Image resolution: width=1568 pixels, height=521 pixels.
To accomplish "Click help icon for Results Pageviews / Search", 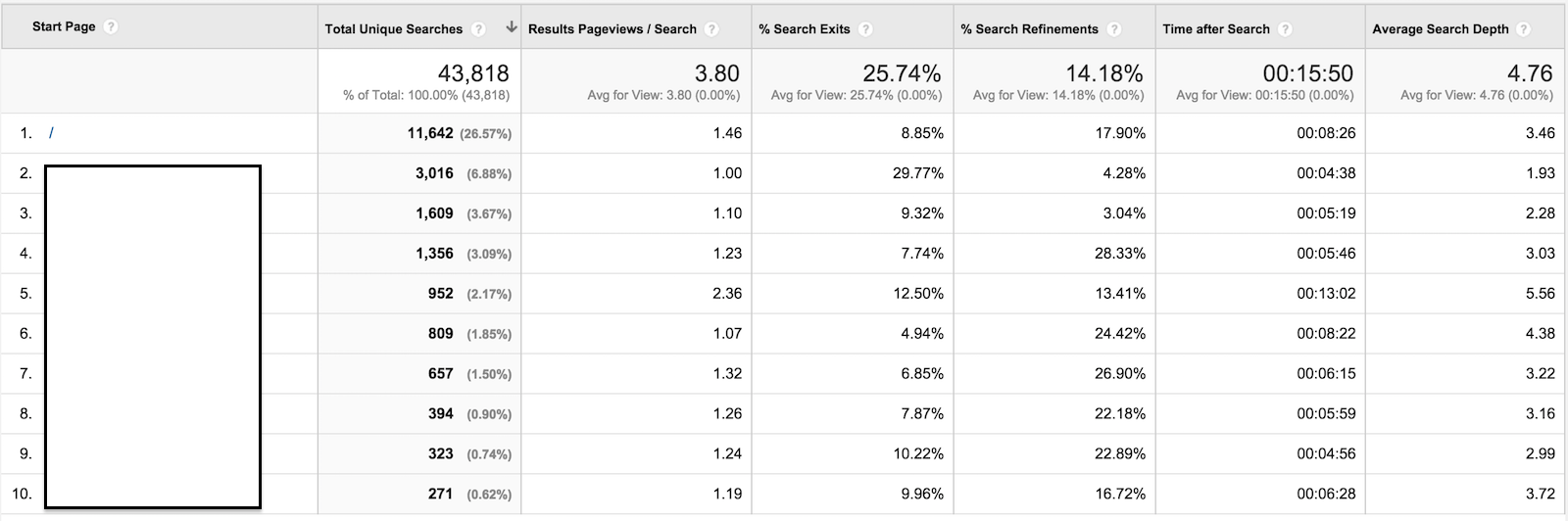I will click(711, 29).
